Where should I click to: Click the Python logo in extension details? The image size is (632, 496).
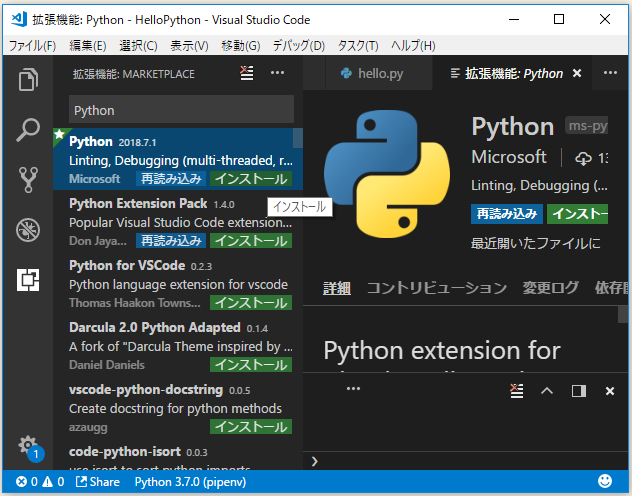click(x=387, y=174)
